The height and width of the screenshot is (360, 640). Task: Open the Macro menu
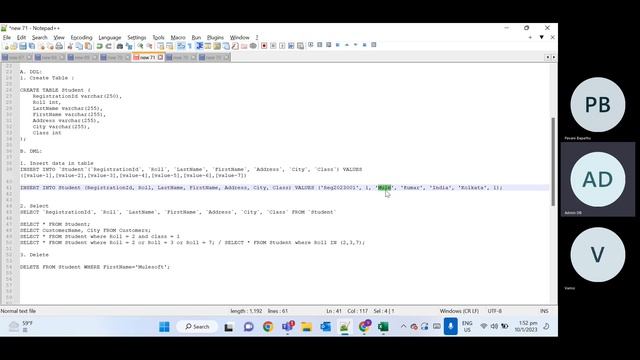point(178,37)
